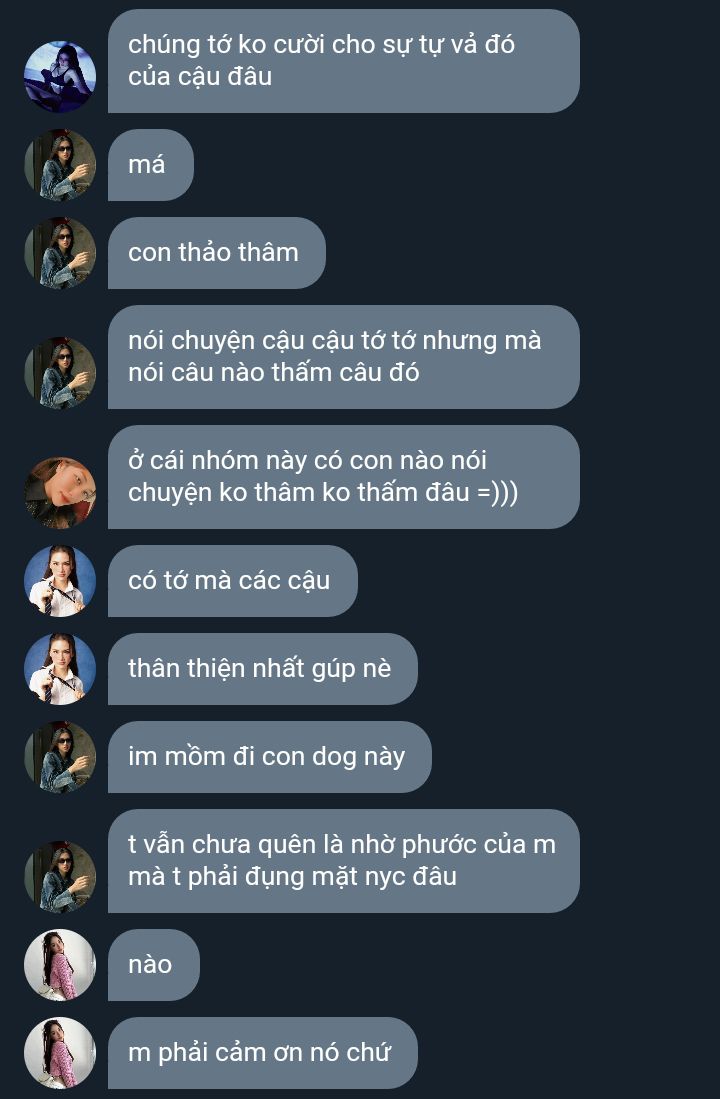Select the "chuyện ko thâm ko thấm đâu" bubble
Screen dimensions: 720x1099
344,477
